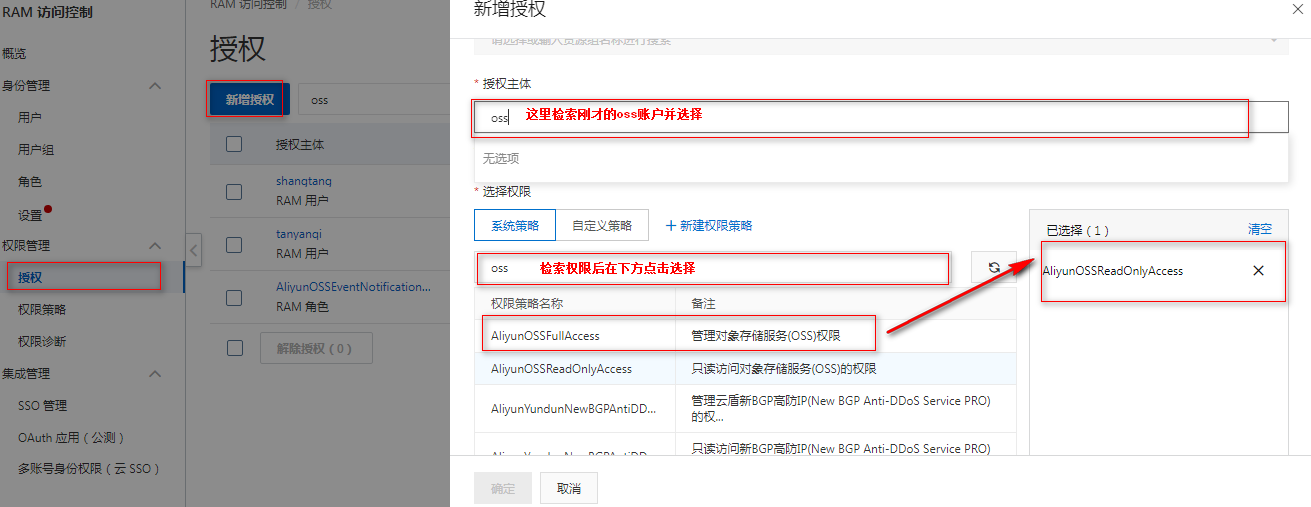Open 权限策略 in the sidebar
The image size is (1311, 507).
point(42,310)
